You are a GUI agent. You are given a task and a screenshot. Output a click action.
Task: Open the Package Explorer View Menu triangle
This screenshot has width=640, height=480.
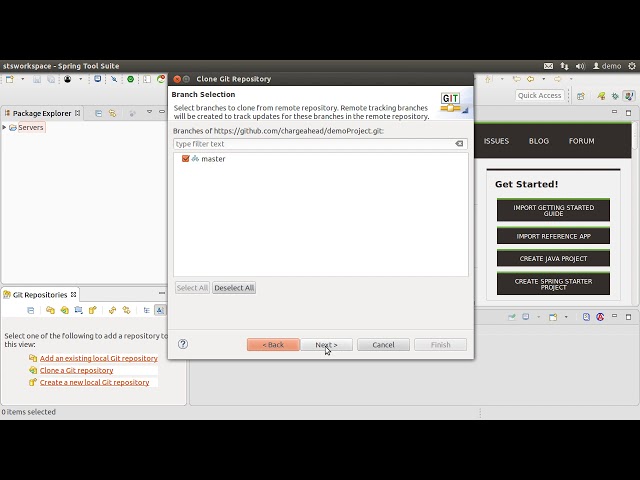click(x=149, y=112)
